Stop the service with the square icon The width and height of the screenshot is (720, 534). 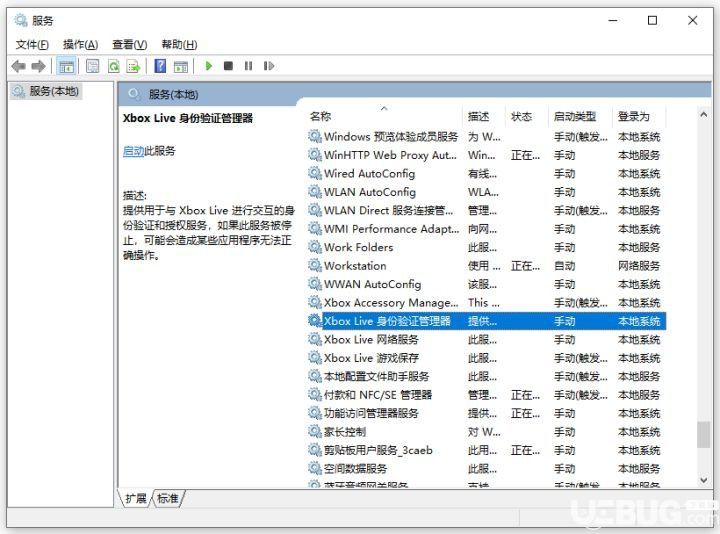click(x=228, y=66)
